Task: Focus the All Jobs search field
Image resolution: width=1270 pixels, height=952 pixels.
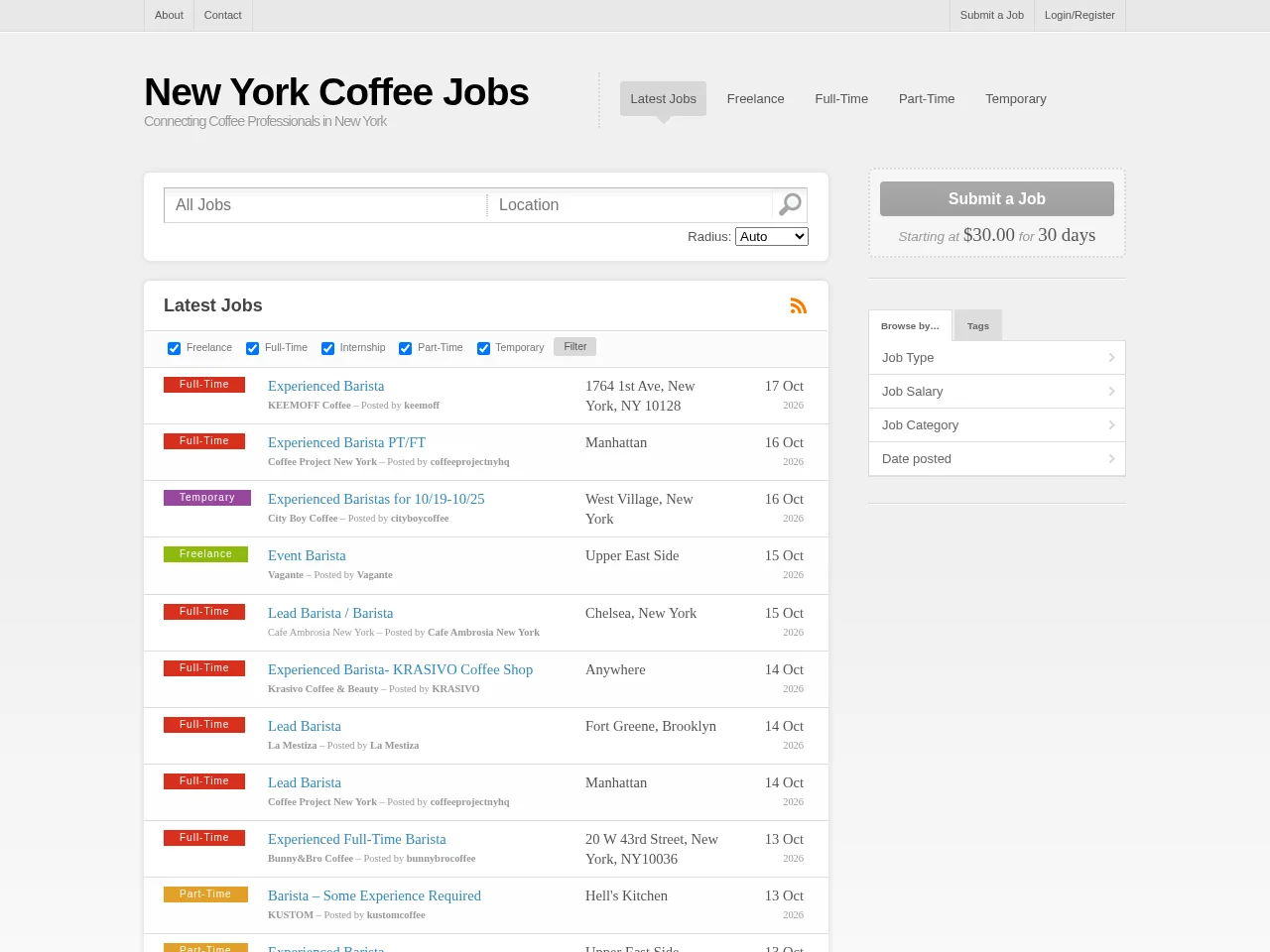Action: coord(325,205)
